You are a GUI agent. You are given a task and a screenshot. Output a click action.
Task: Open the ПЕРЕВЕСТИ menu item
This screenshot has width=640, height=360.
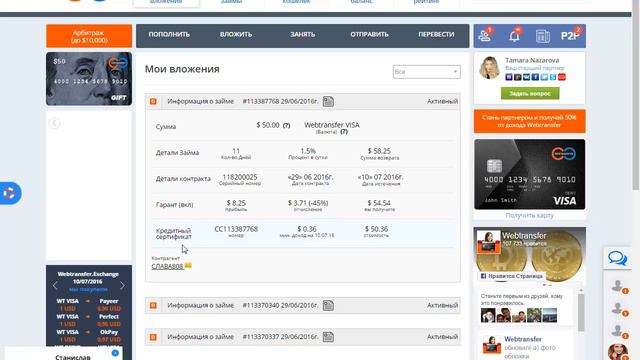click(x=436, y=35)
